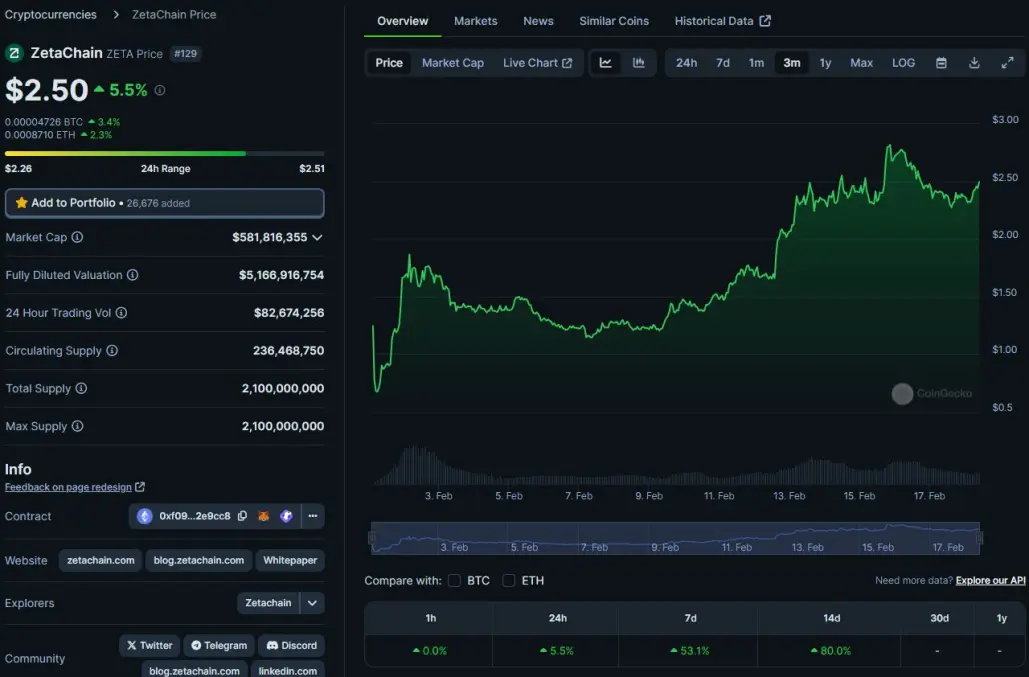The image size is (1029, 677).
Task: Open the price change info icon beside 5.5%
Action: coord(159,91)
